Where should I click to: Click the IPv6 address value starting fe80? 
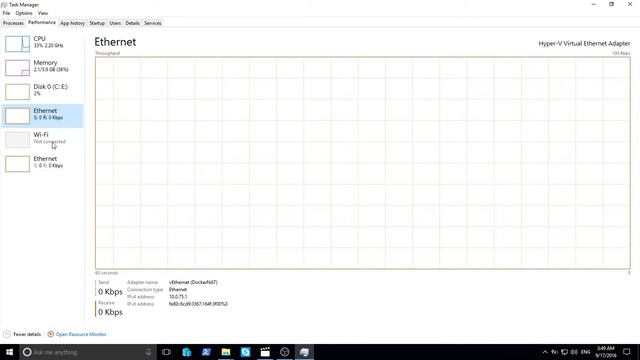pyautogui.click(x=198, y=304)
